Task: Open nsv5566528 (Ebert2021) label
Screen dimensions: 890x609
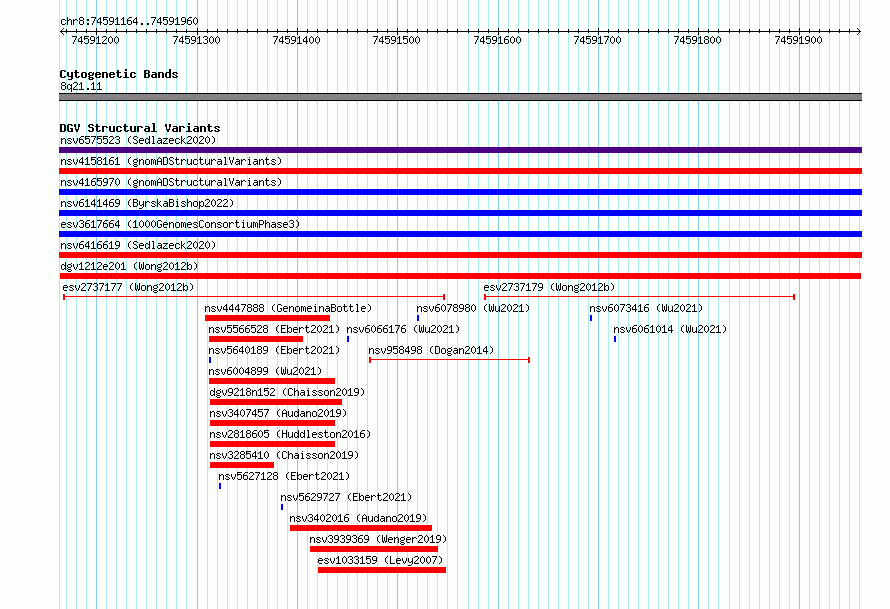Action: [274, 329]
